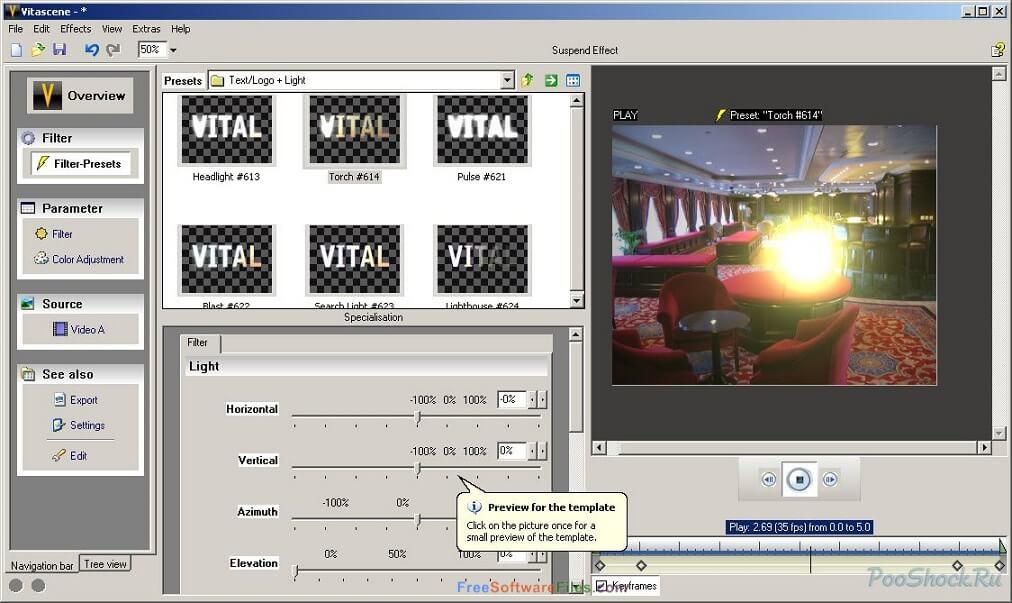
Task: Select the Search Light #623 preset thumbnail
Action: [x=354, y=260]
